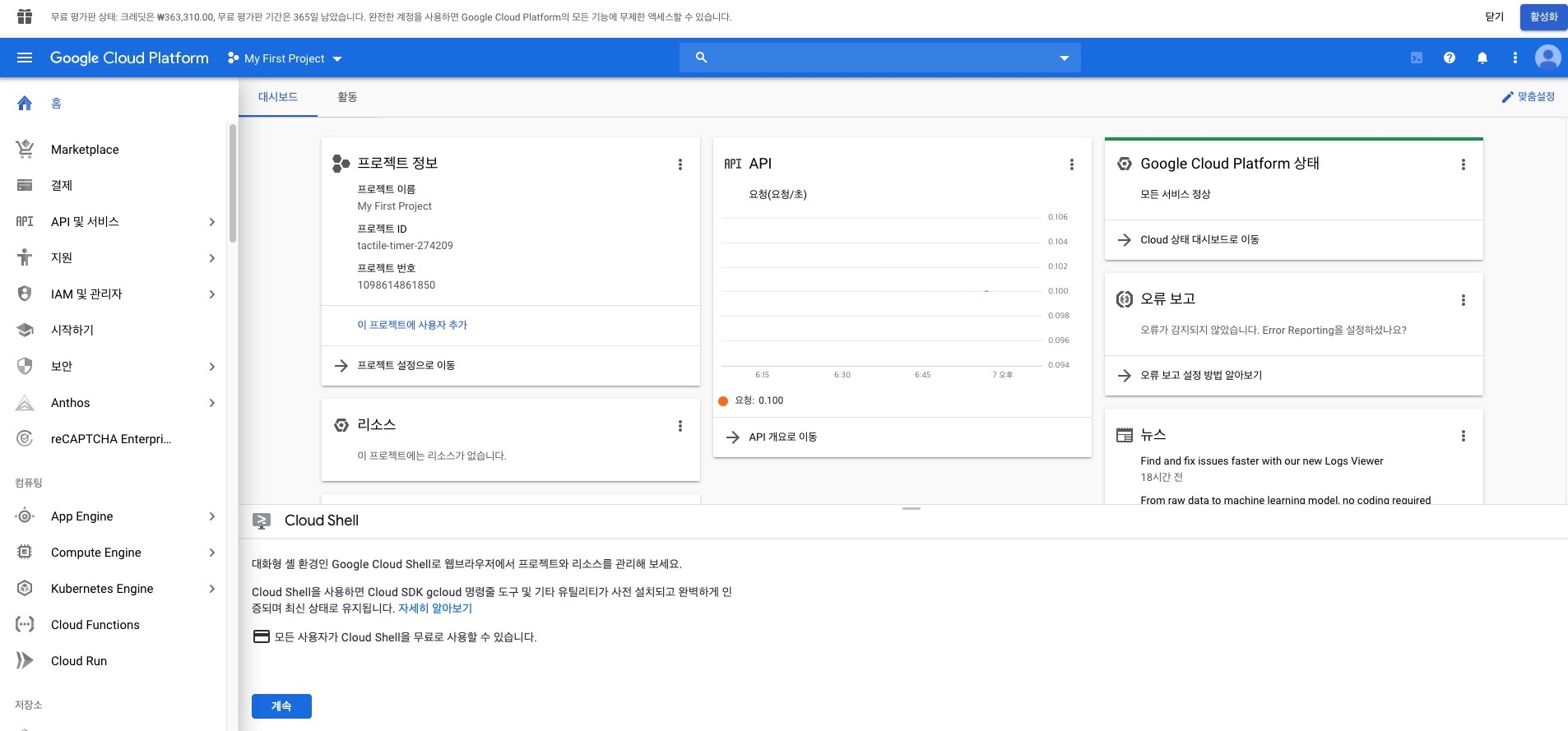Activate Cloud Shell from top bar icon
The width and height of the screenshot is (1568, 731).
point(1417,58)
